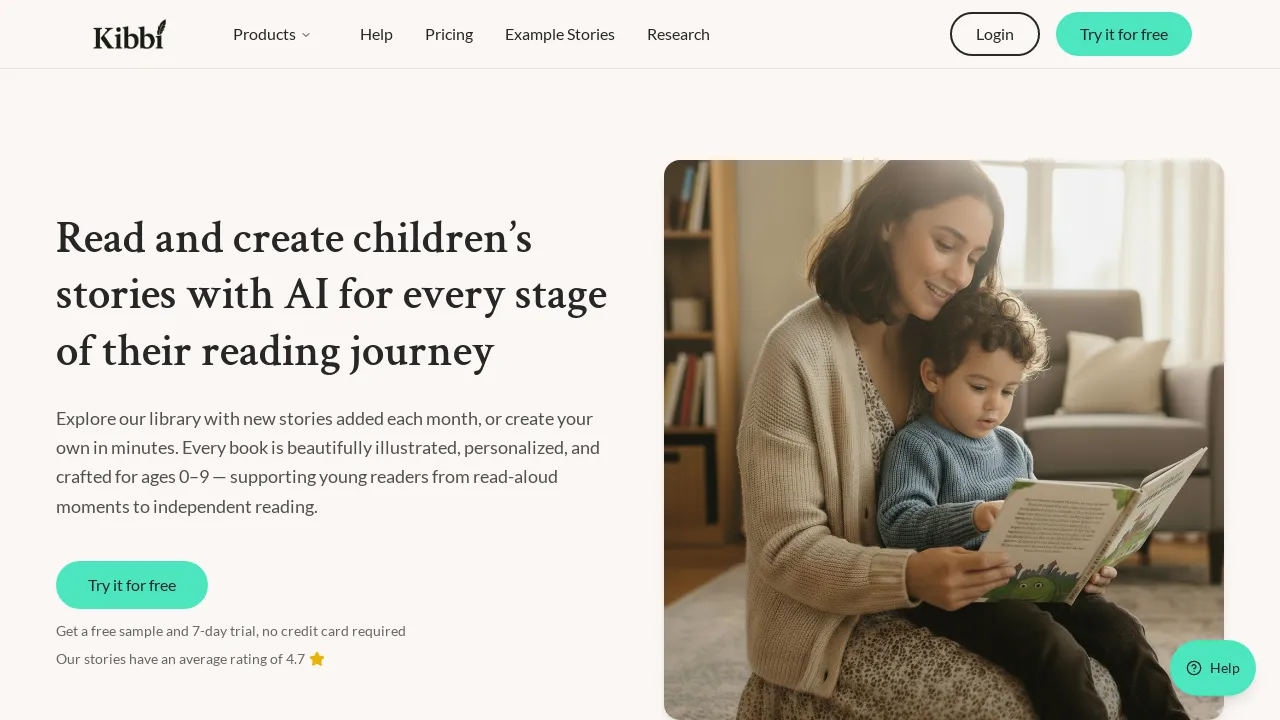
Task: Click the quill feather above Kibbi's letter i
Action: click(x=160, y=26)
